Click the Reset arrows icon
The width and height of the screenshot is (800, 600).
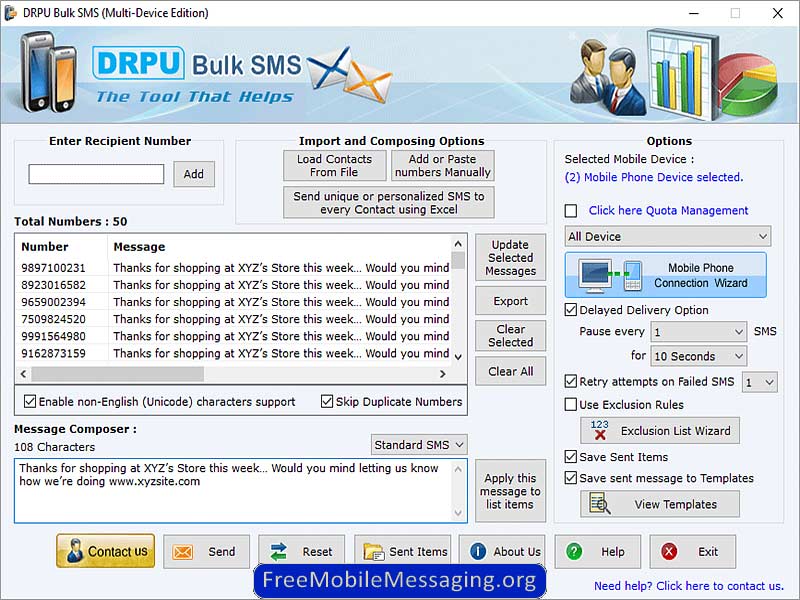pos(279,552)
